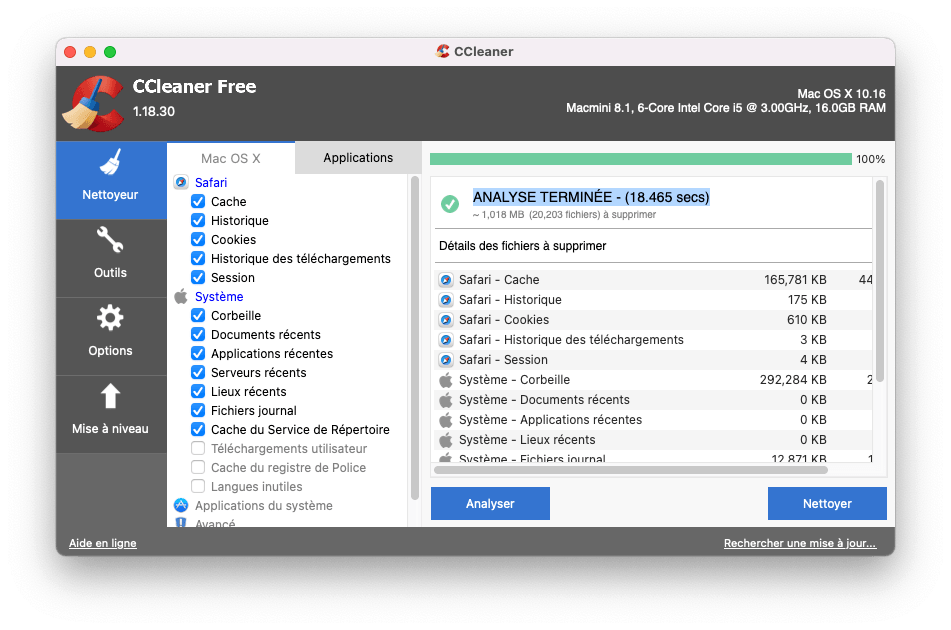Click Apple icon in Système - Applications récentes row

click(x=446, y=420)
